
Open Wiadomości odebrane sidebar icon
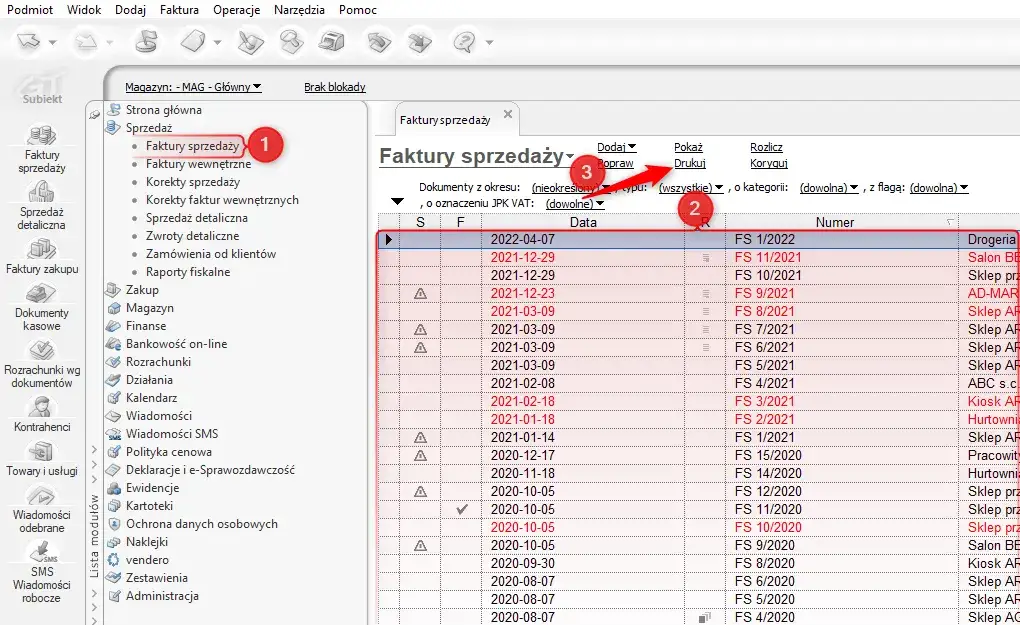pos(41,497)
